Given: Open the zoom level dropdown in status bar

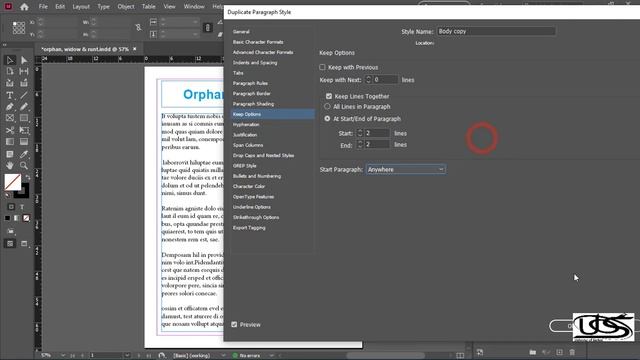Looking at the screenshot, I should click(63, 356).
